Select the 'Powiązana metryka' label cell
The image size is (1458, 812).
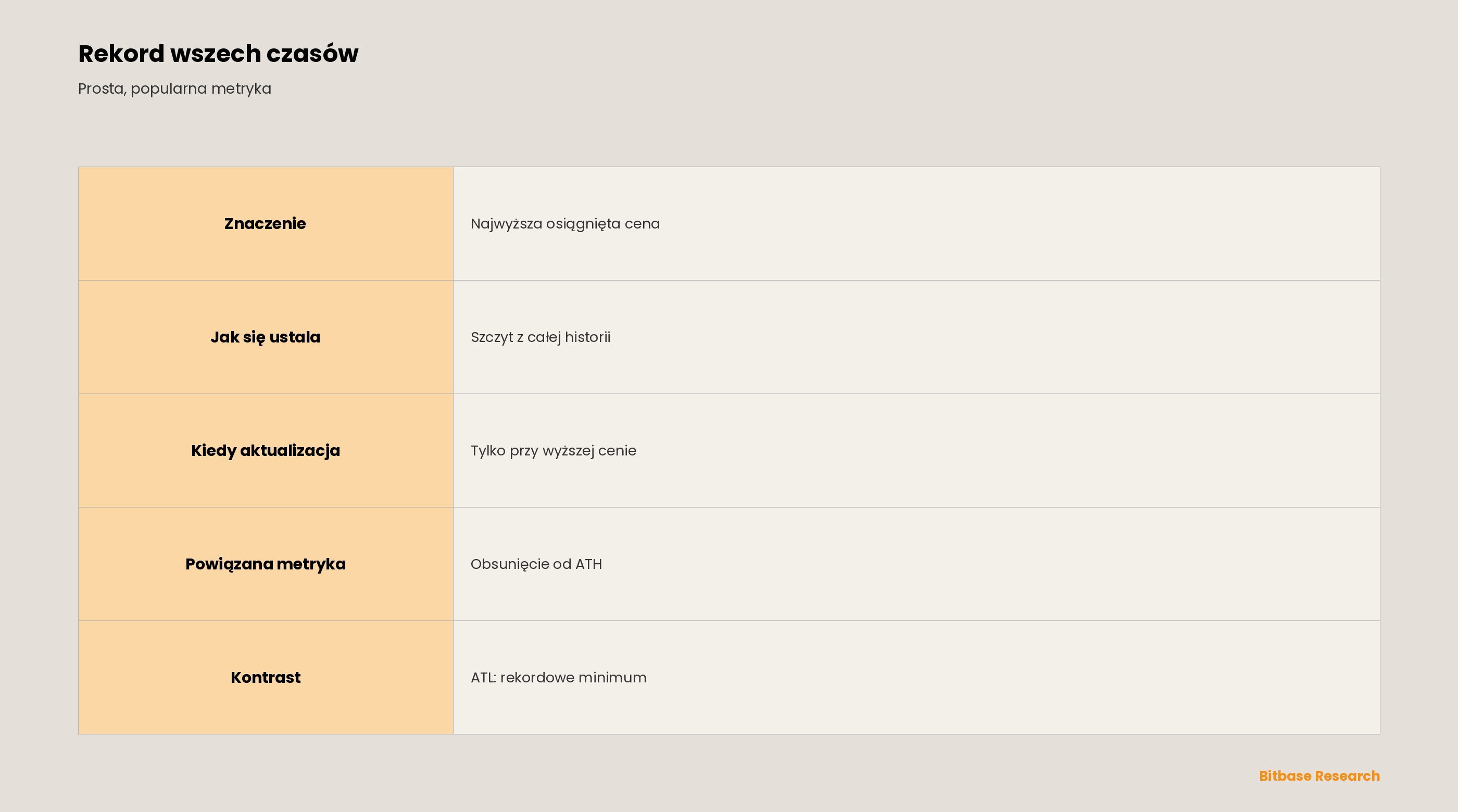266,564
